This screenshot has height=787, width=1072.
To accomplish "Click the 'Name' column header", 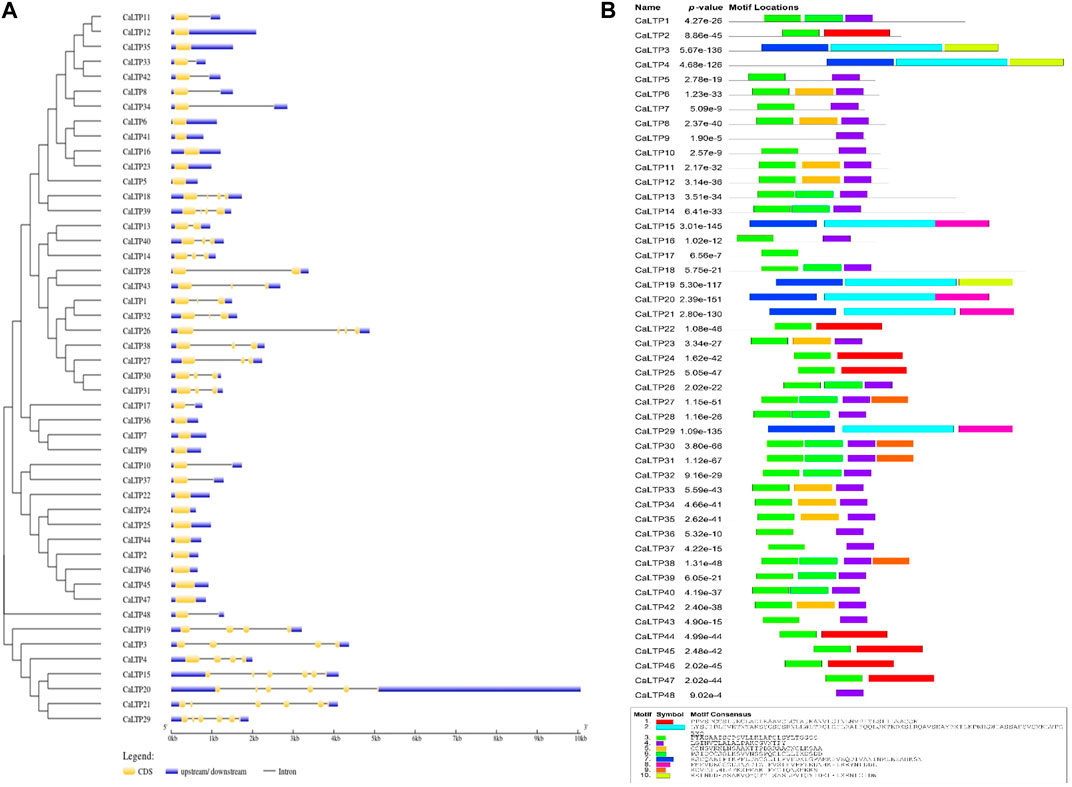I will (x=647, y=8).
